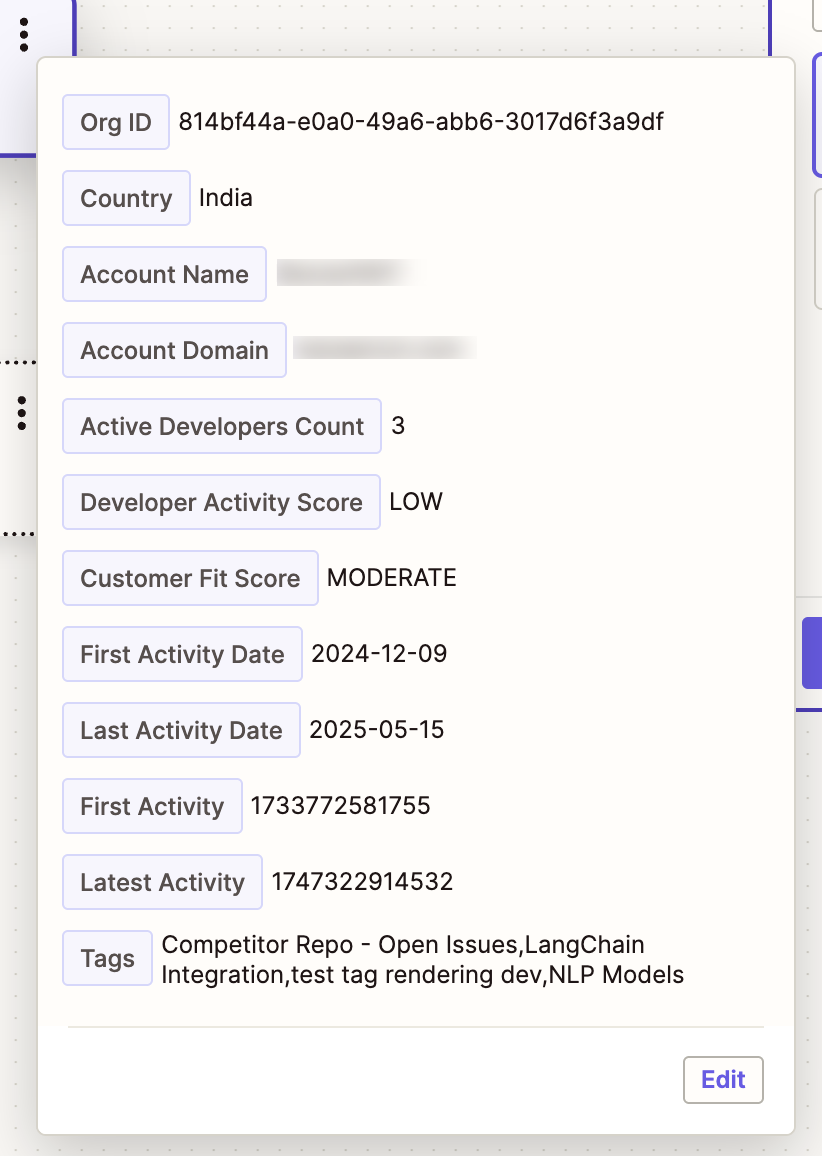Click the Tags field label
This screenshot has width=822, height=1156.
click(x=108, y=959)
